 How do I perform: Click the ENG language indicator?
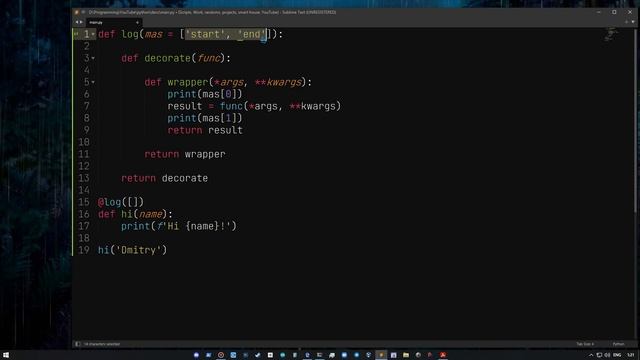617,355
